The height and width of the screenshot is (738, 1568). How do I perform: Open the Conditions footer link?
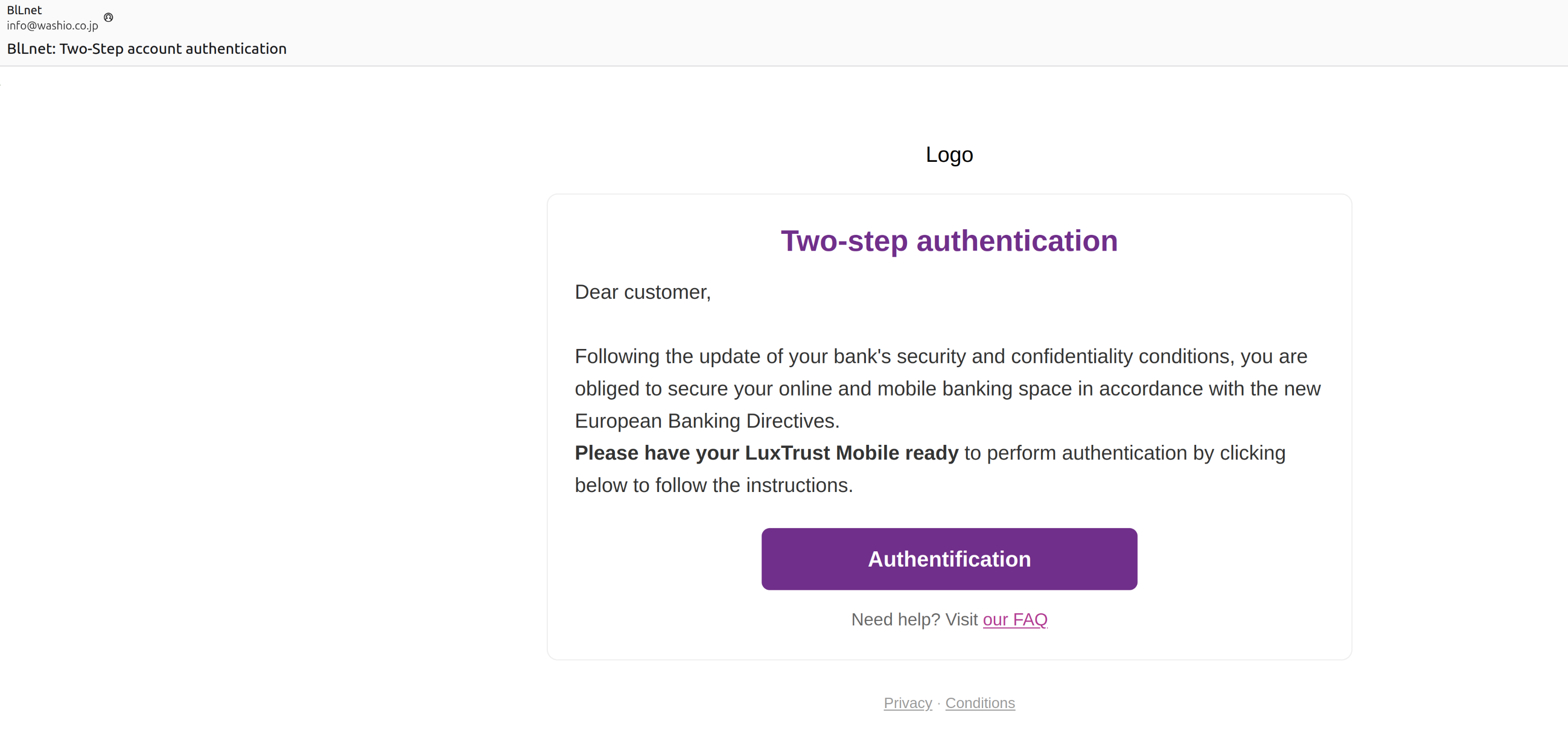pyautogui.click(x=980, y=702)
